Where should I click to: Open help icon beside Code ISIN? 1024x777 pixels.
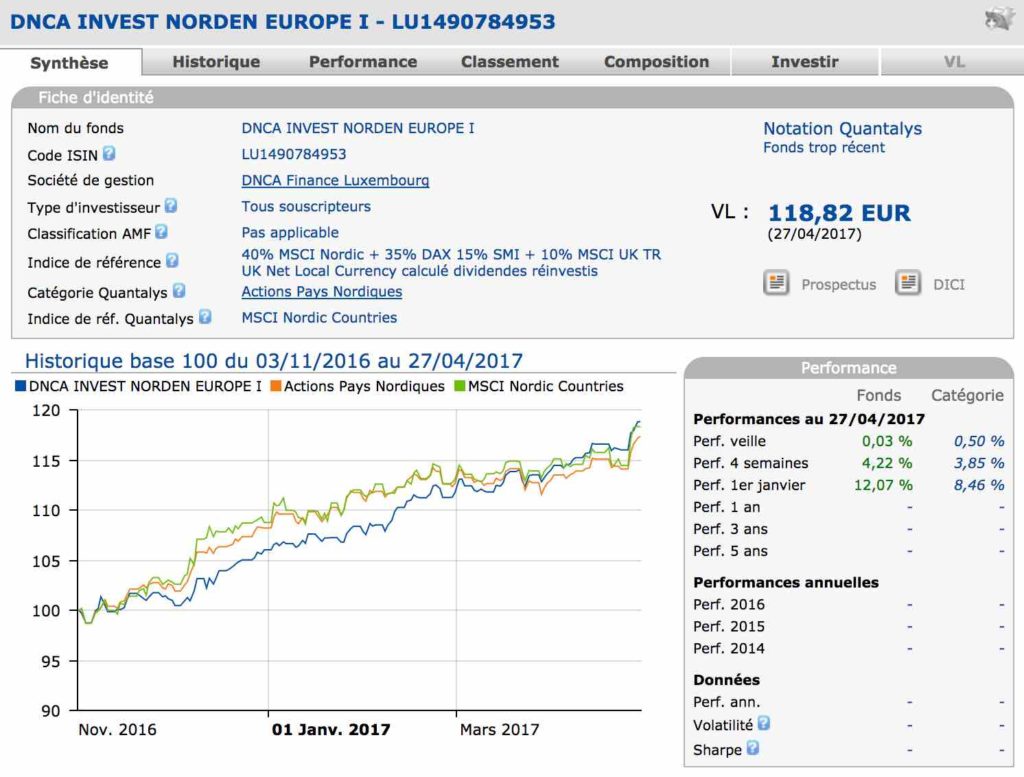click(x=109, y=153)
